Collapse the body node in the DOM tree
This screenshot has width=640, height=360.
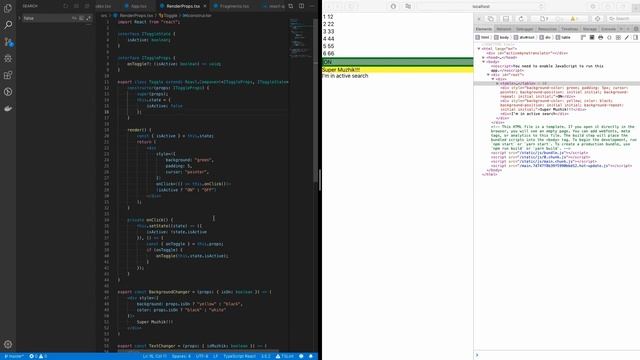[x=484, y=62]
